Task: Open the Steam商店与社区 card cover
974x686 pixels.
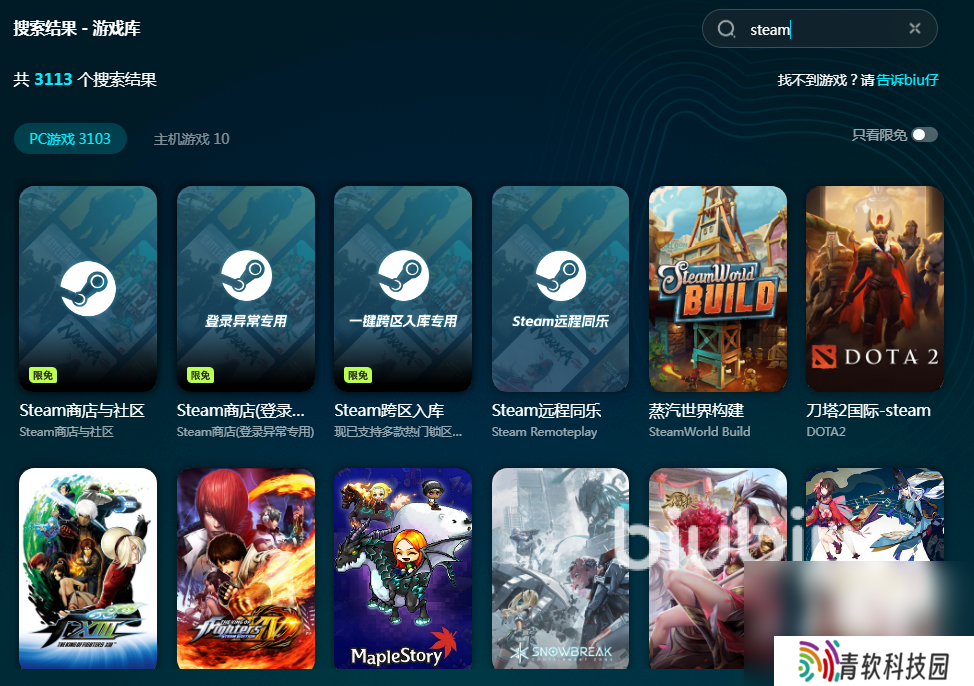Action: (x=88, y=289)
